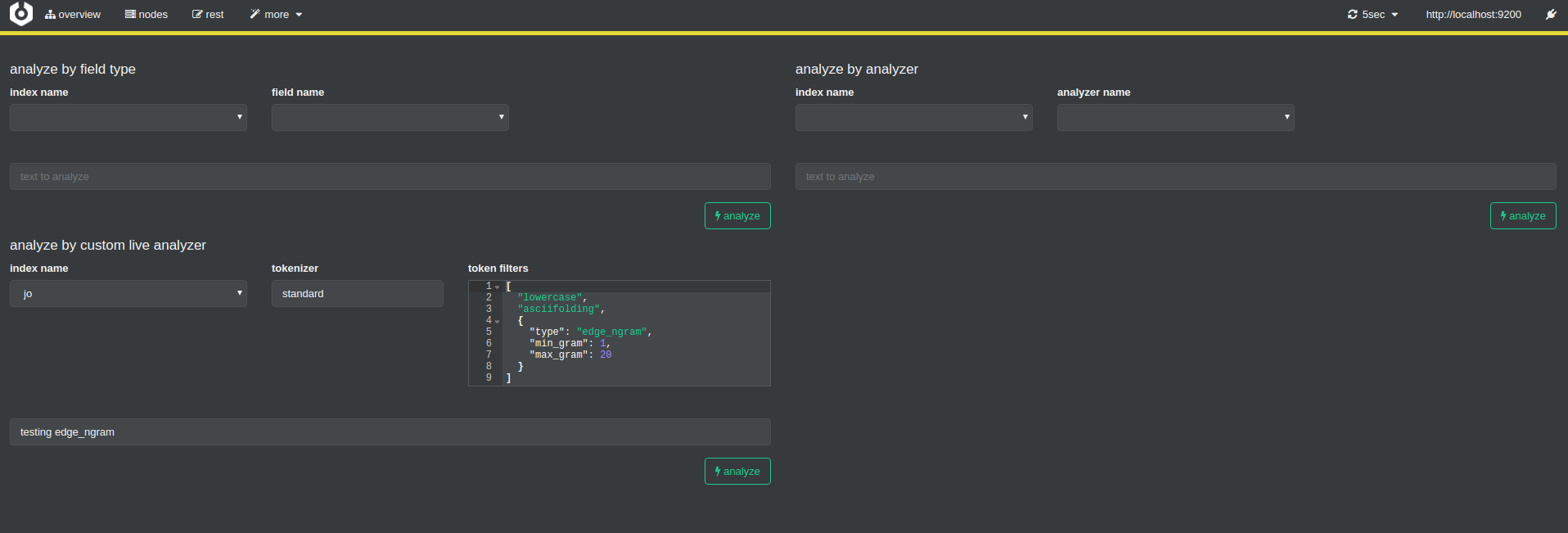This screenshot has height=533, width=1568.
Task: Expand the more menu
Action: pos(277,15)
